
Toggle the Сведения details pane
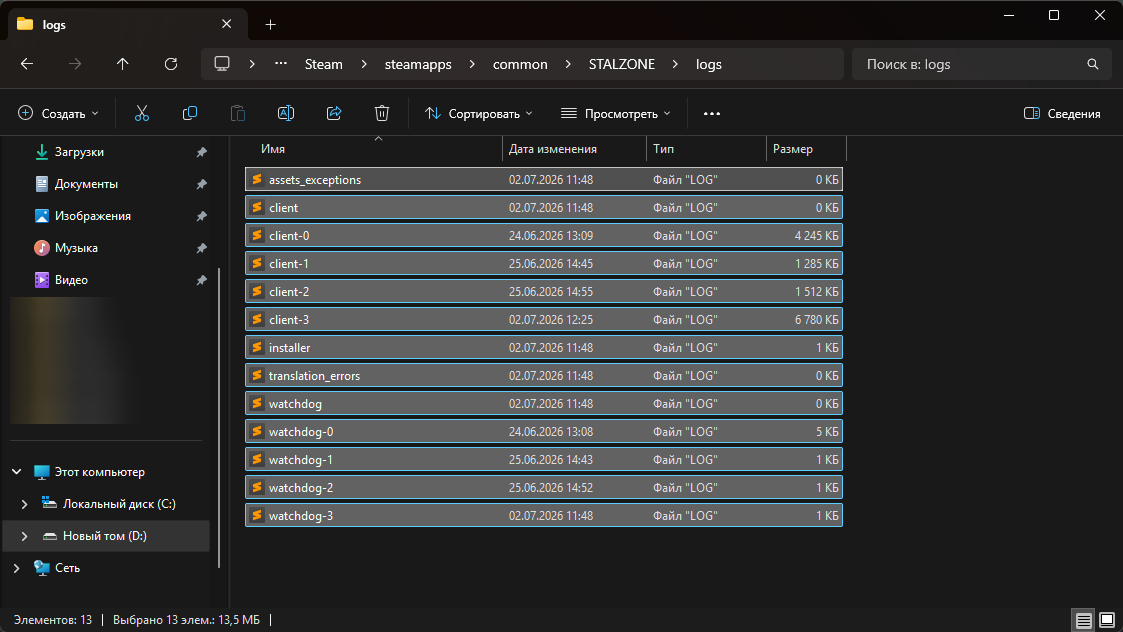point(1062,113)
